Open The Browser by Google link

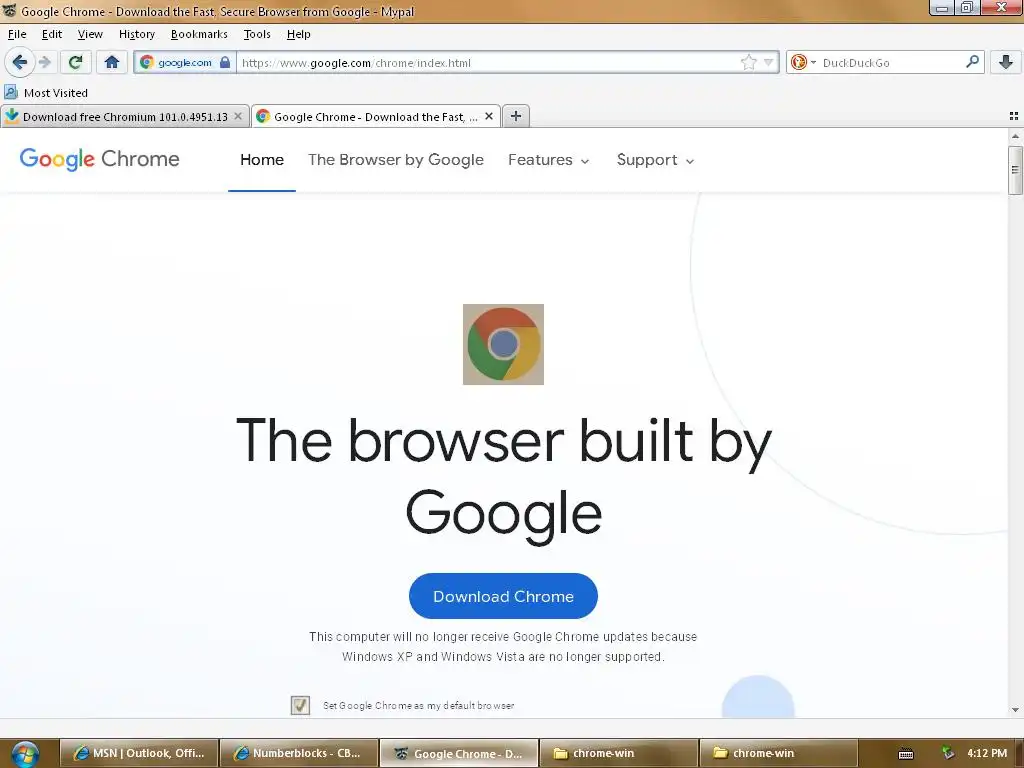click(x=396, y=160)
